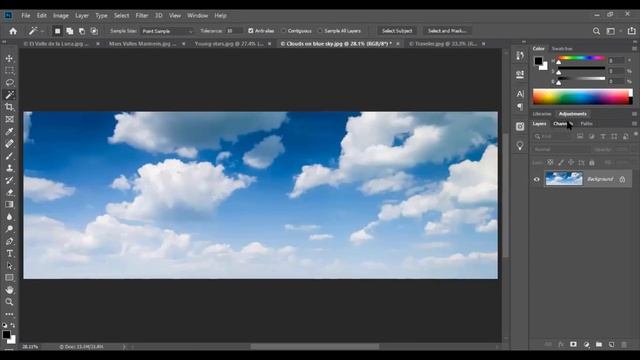Screen dimensions: 640x360
Task: Create a new layer icon
Action: coord(611,344)
